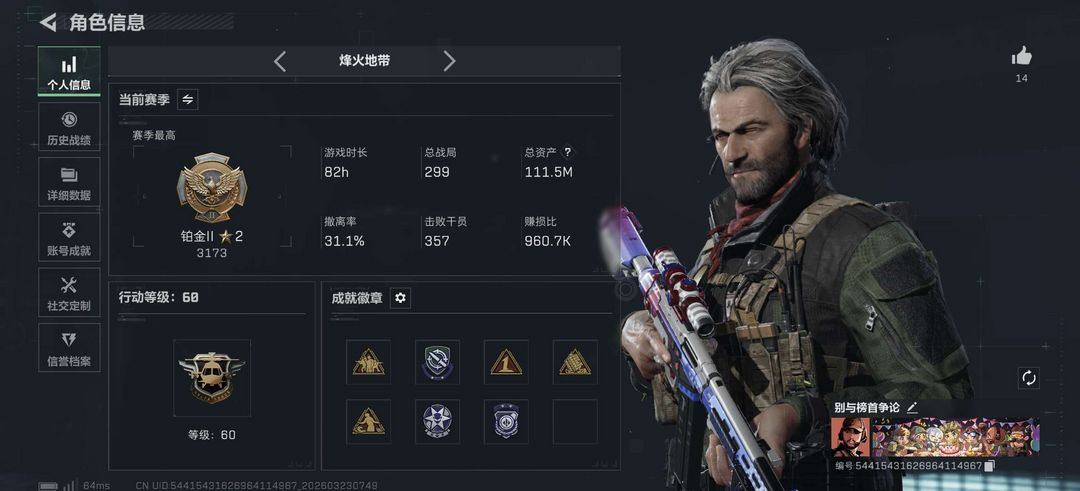Select the number 1 triangle achievement badge
The height and width of the screenshot is (491, 1080).
[x=506, y=362]
